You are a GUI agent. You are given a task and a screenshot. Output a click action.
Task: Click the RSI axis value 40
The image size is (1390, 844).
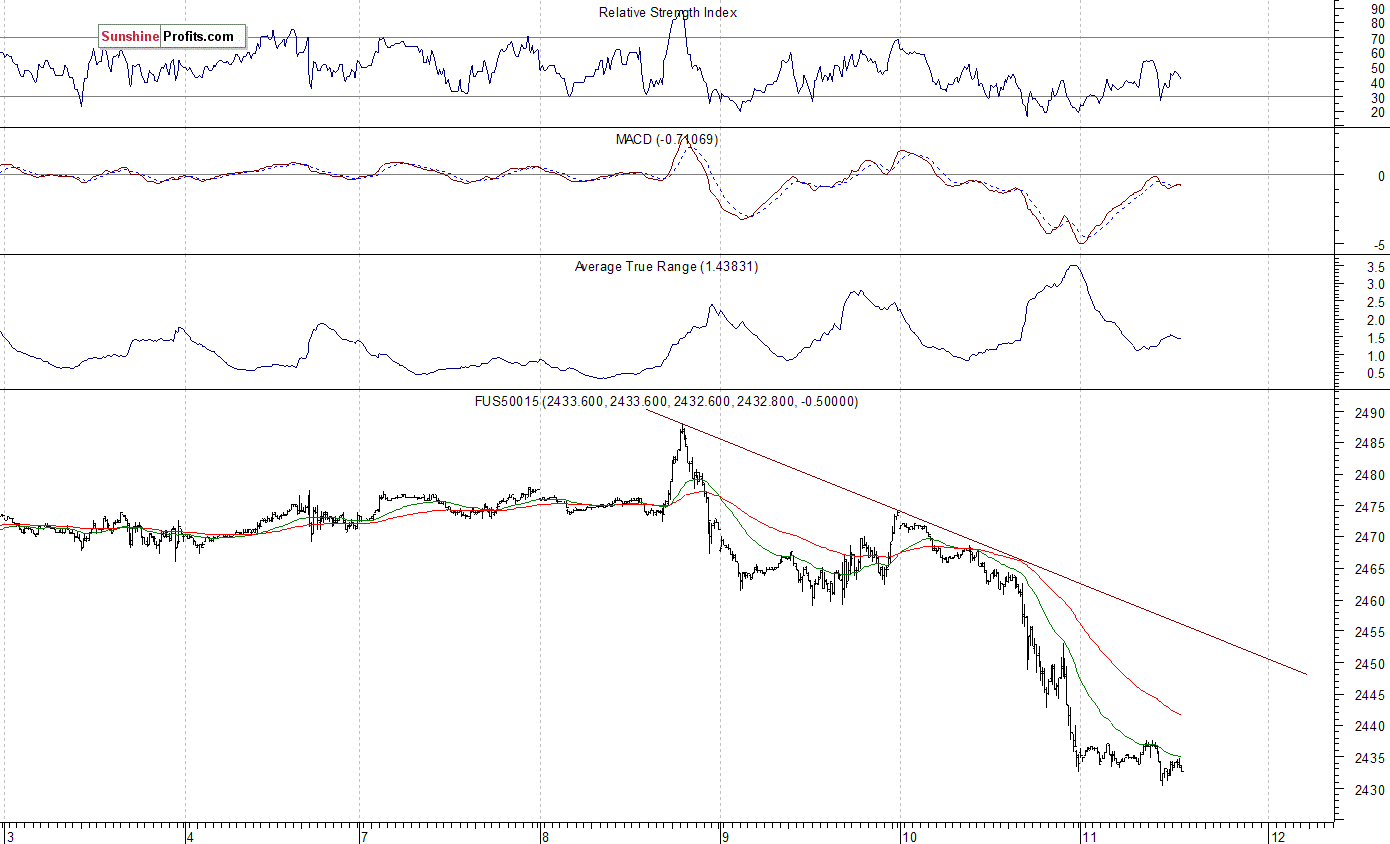[x=1378, y=83]
